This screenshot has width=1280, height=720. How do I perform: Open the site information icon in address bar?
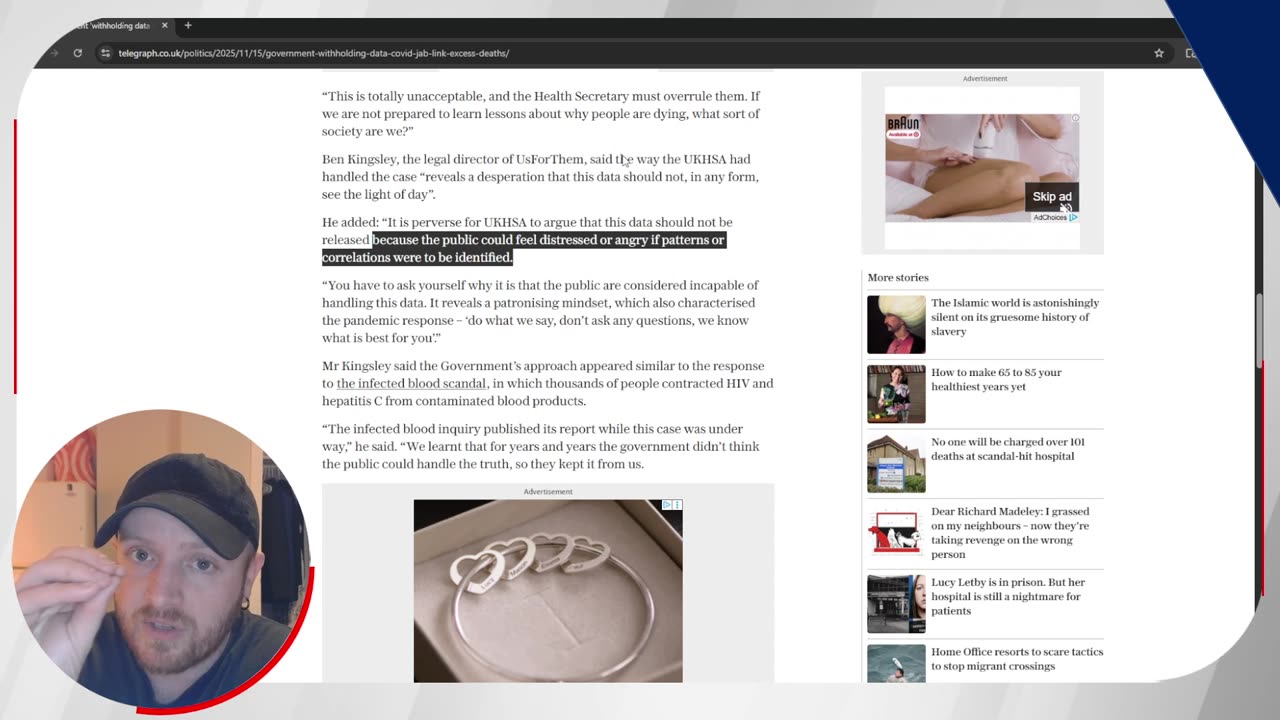pyautogui.click(x=105, y=53)
